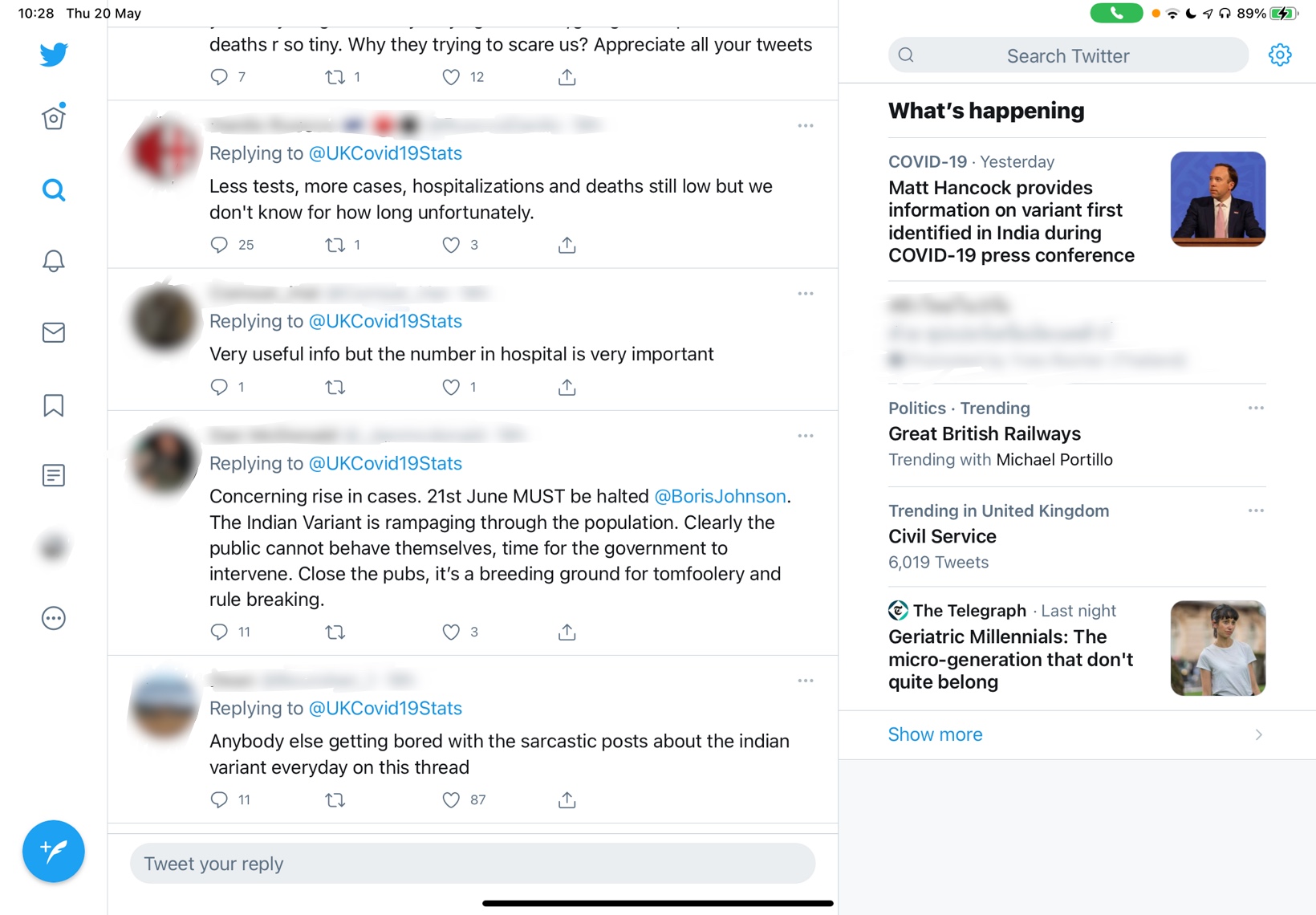The width and height of the screenshot is (1316, 915).
Task: Like the tweet about sarcastic Indian variant posts
Action: (451, 799)
